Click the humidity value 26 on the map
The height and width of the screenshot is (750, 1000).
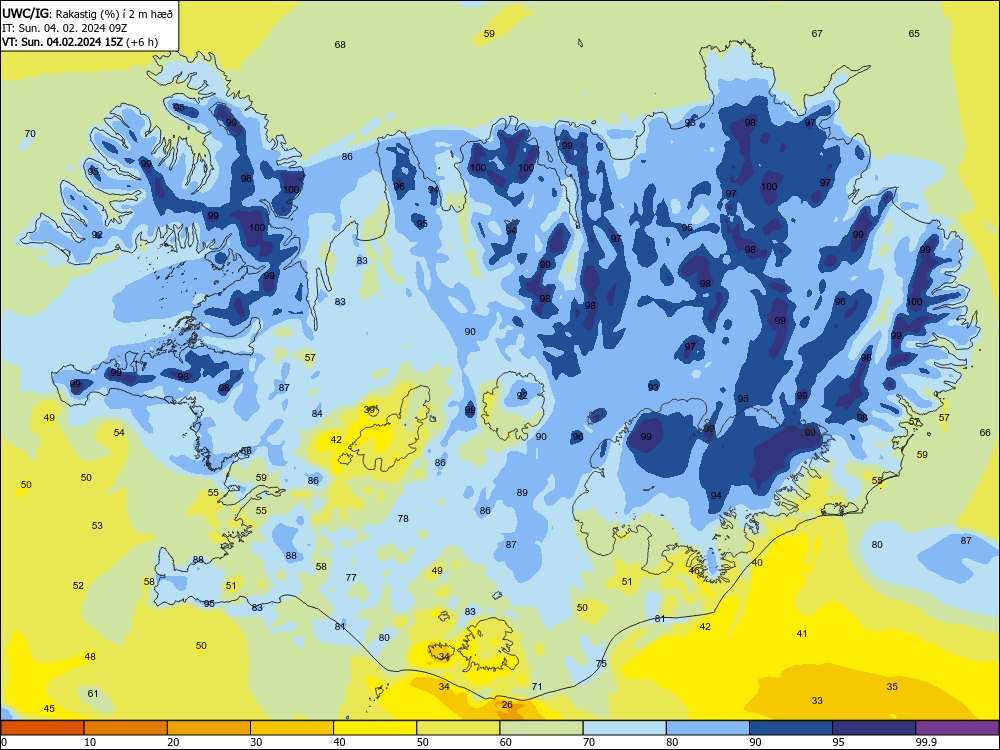point(507,705)
